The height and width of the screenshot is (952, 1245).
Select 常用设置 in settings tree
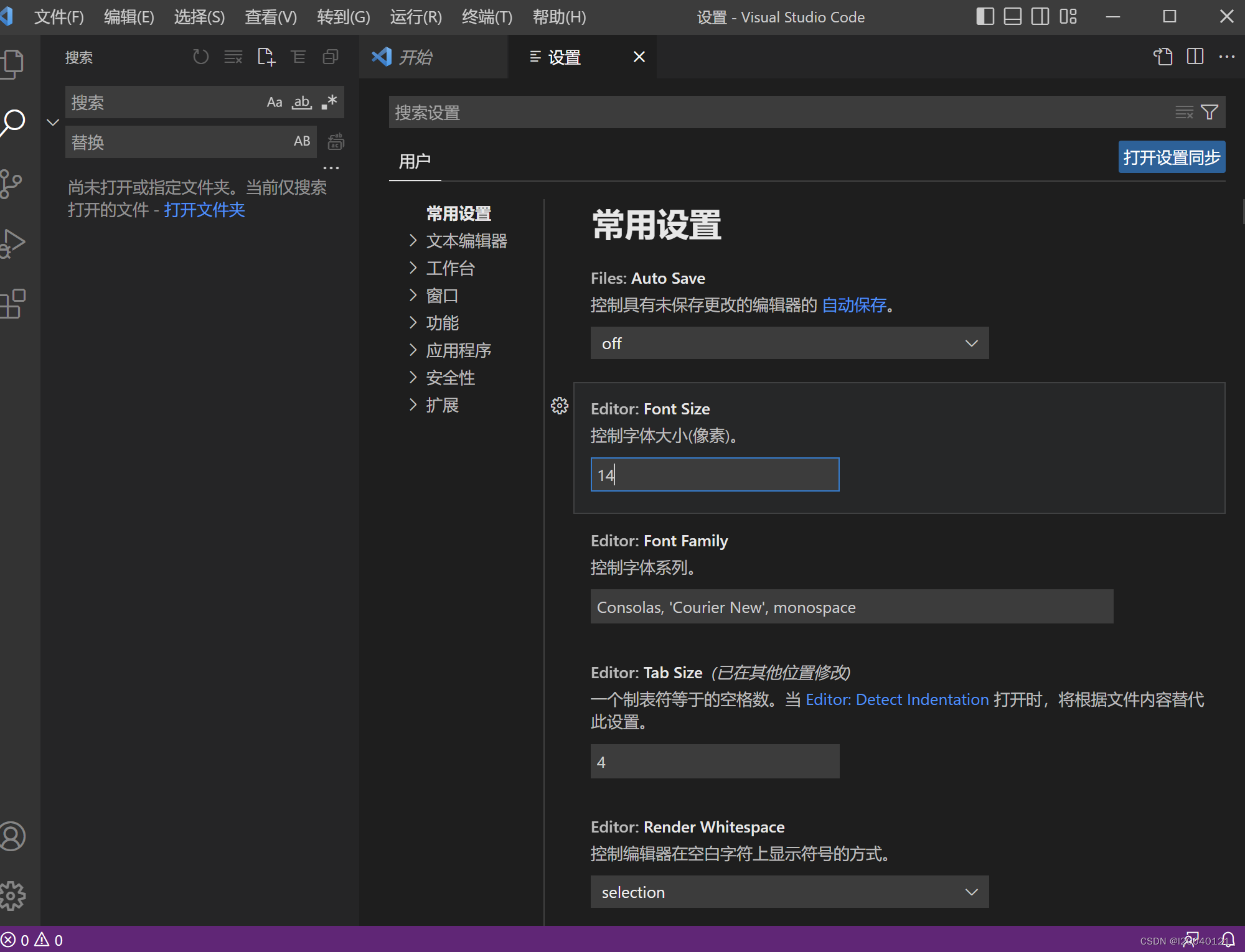459,213
